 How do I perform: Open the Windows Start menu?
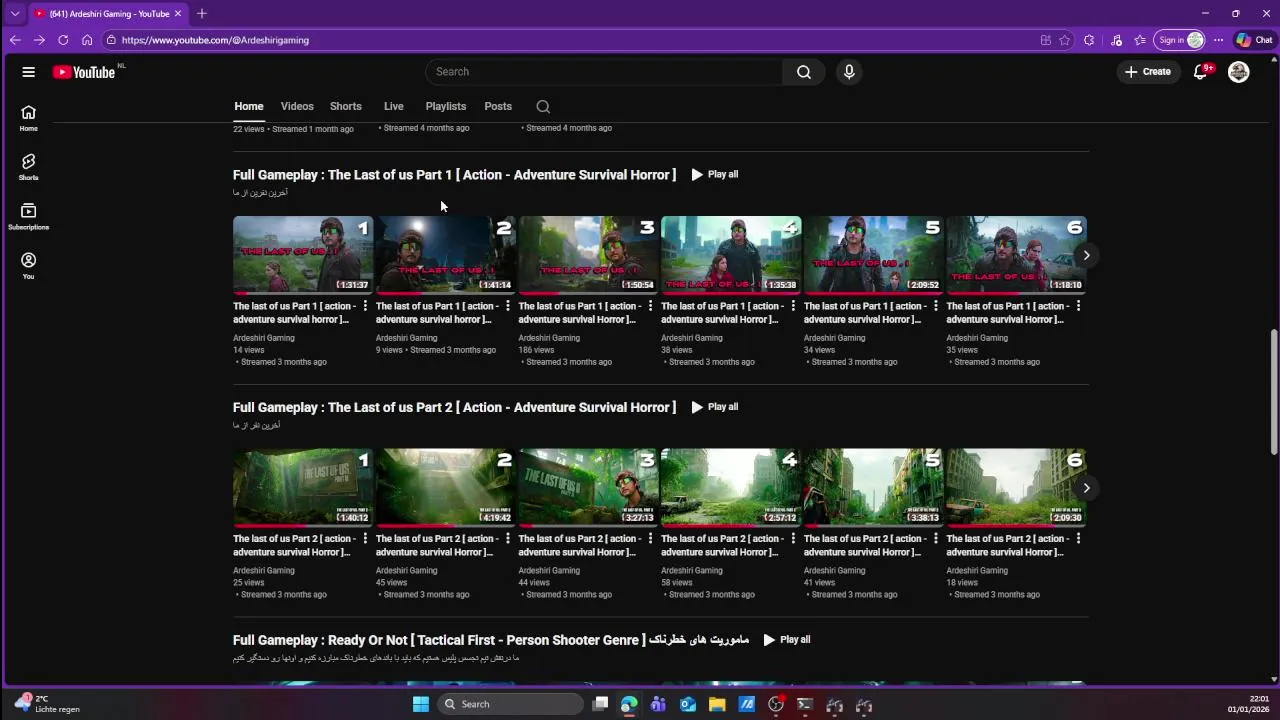coord(421,704)
